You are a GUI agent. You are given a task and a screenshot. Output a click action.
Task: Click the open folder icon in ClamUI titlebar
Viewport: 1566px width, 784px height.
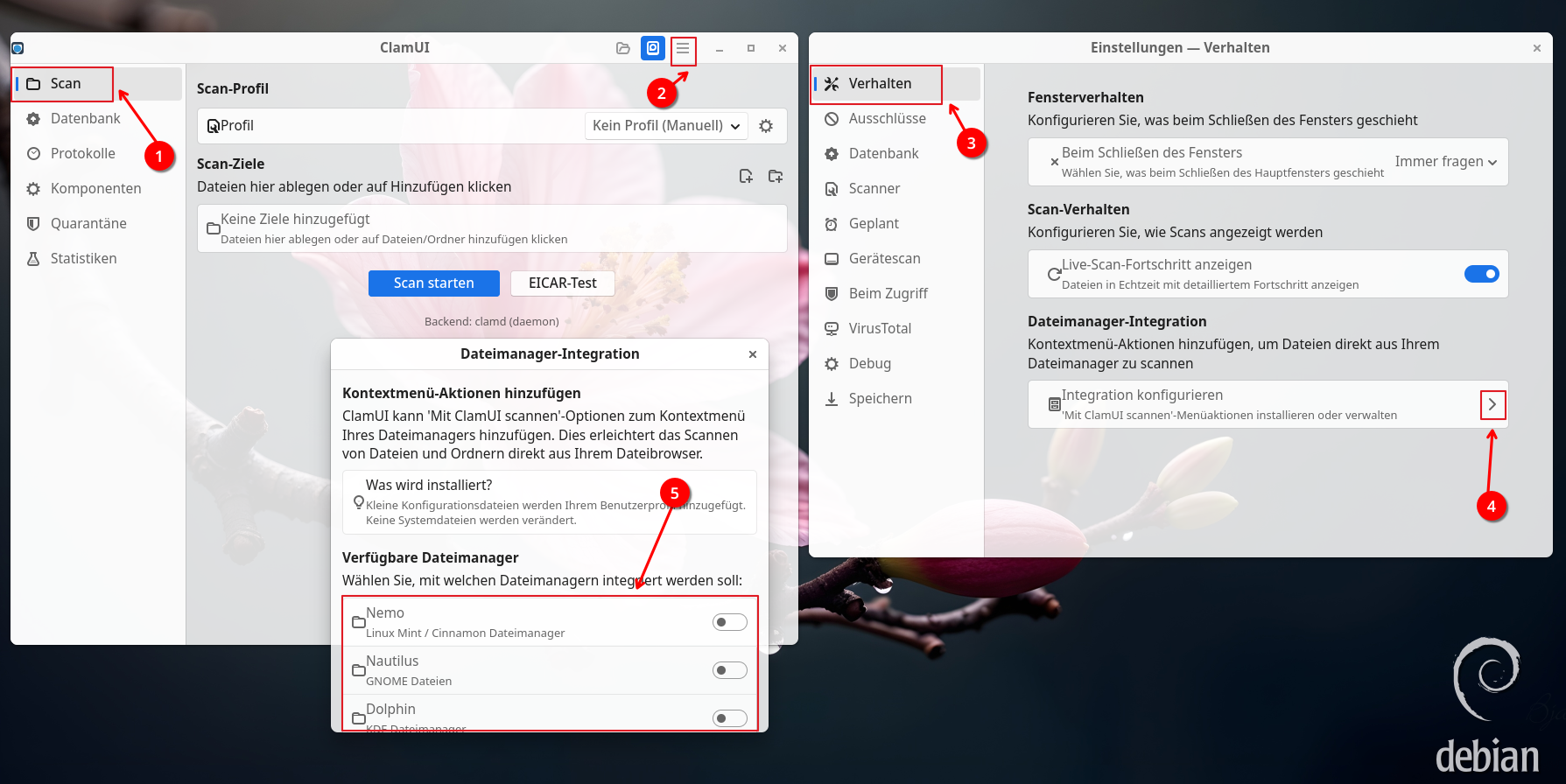(623, 49)
